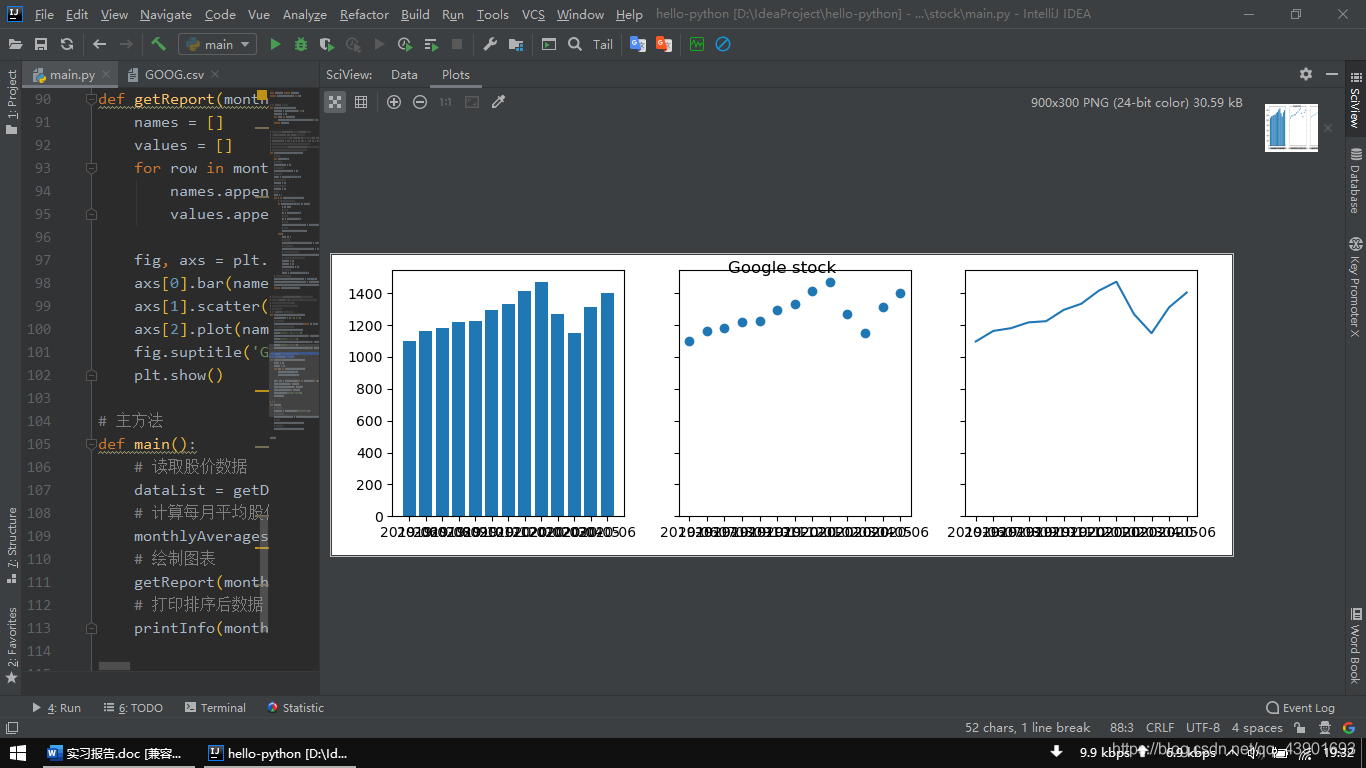
Task: Open Project Structure icon
Action: [516, 44]
